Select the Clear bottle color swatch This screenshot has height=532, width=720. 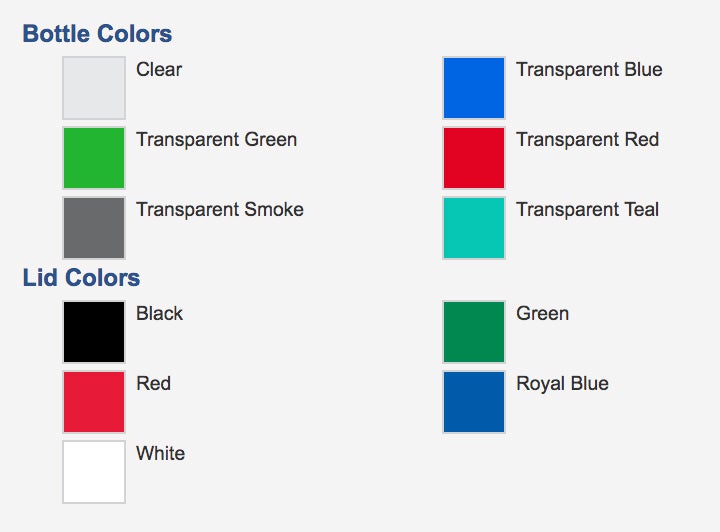(94, 88)
